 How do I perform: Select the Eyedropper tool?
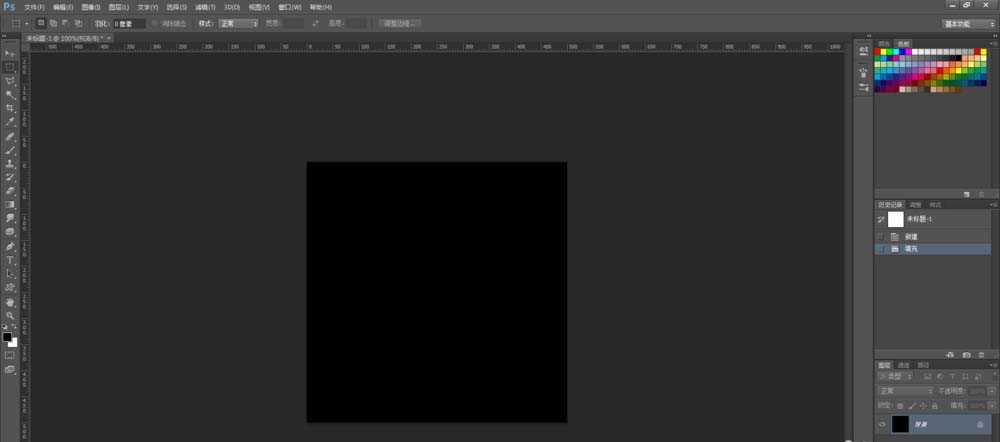(x=10, y=121)
